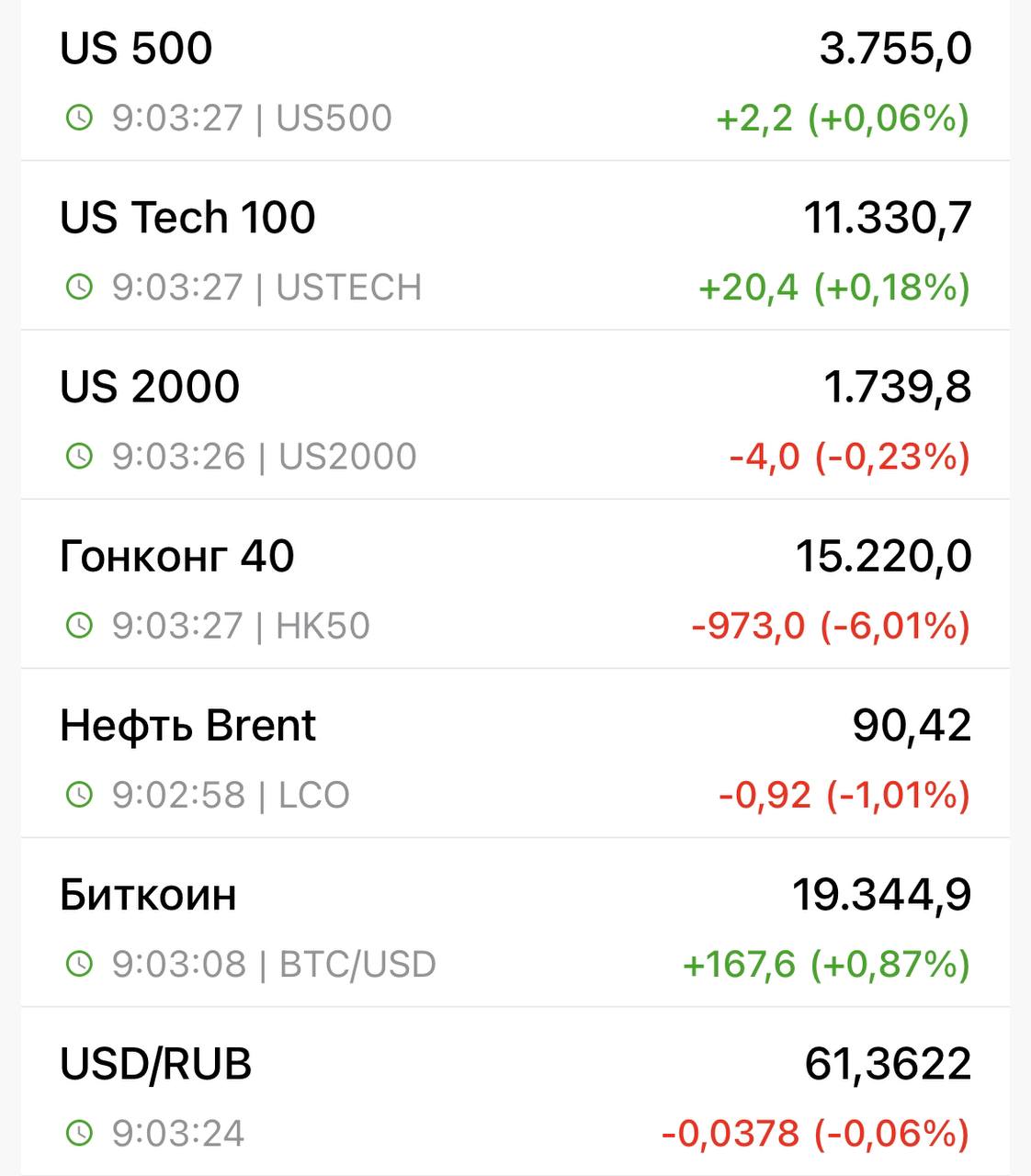Click the USD/RUB rate 61,3622
Screen dimensions: 1031x1176
coord(888,1064)
